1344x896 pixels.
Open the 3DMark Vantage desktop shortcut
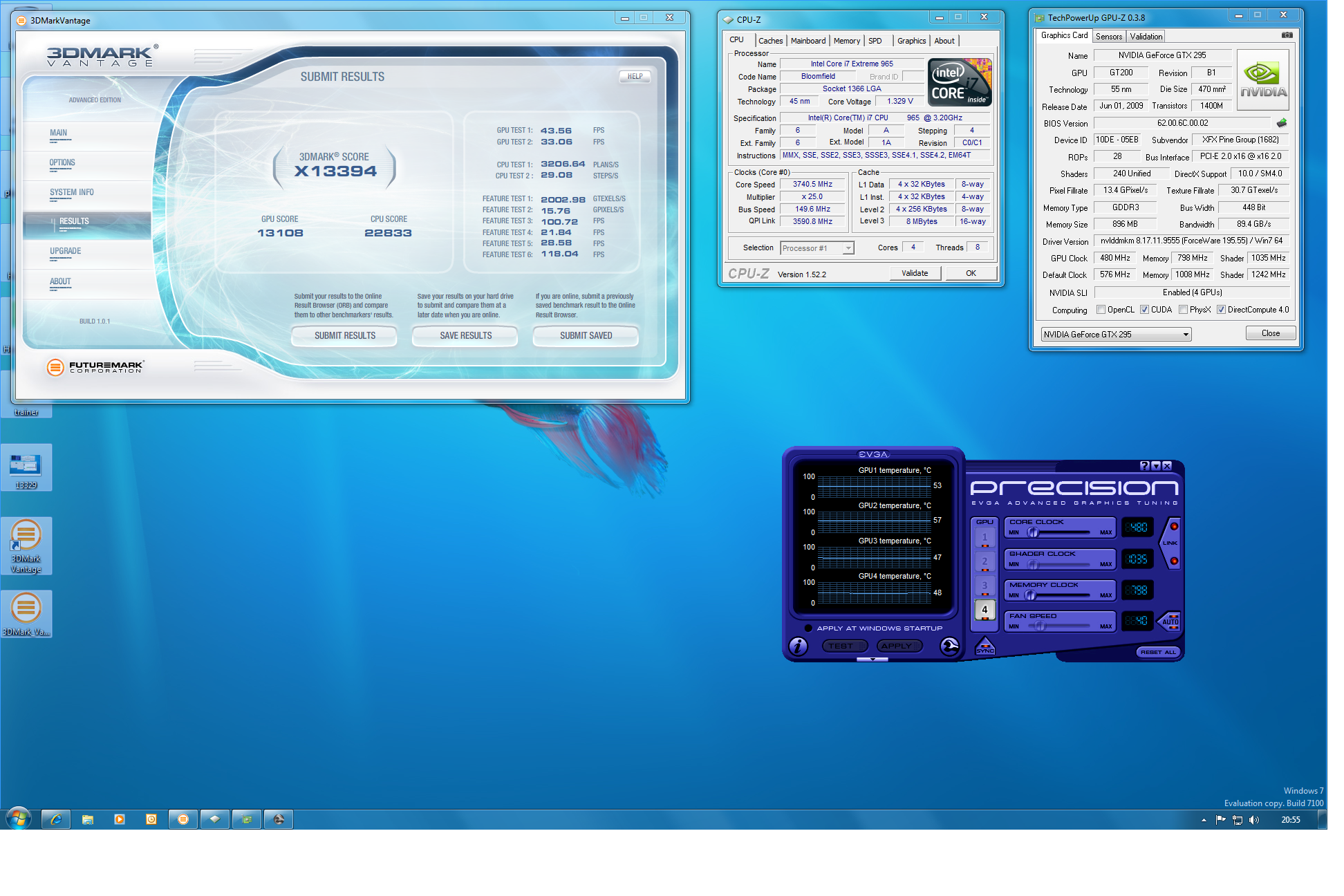(x=26, y=545)
